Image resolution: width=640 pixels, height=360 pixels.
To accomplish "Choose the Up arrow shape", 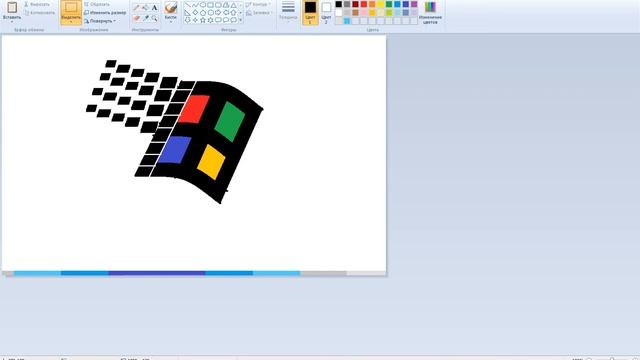I will (233, 13).
